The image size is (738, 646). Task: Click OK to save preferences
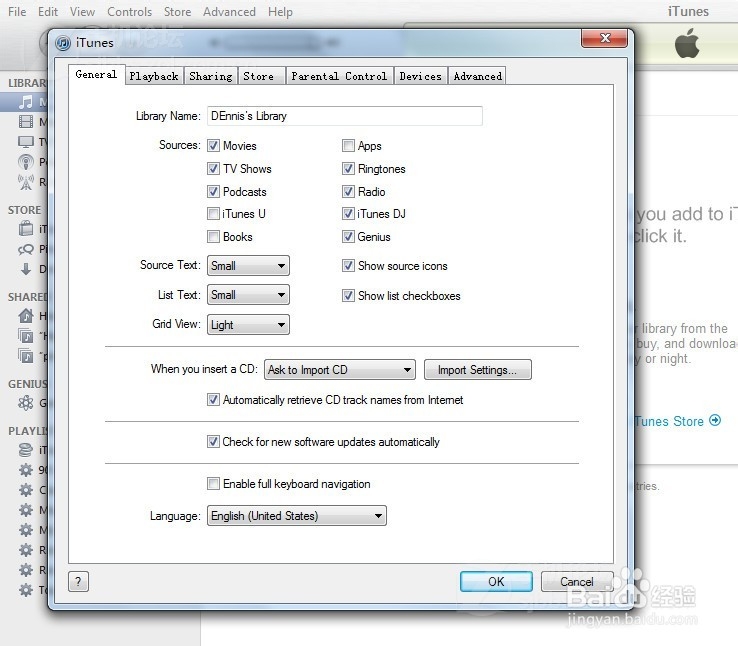click(x=496, y=582)
